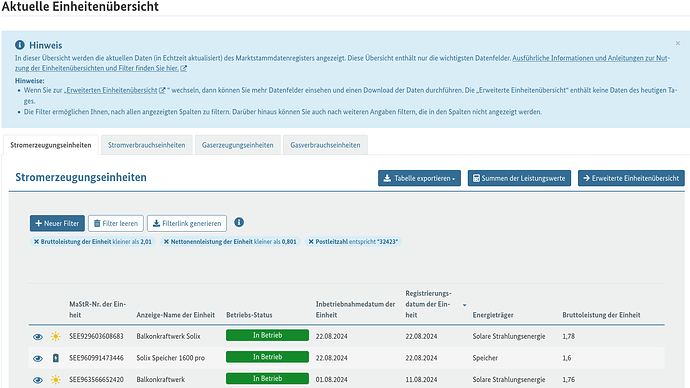The image size is (690, 388).
Task: Click In Betrieb status of Balkonkraftwerk Solix
Action: click(268, 335)
